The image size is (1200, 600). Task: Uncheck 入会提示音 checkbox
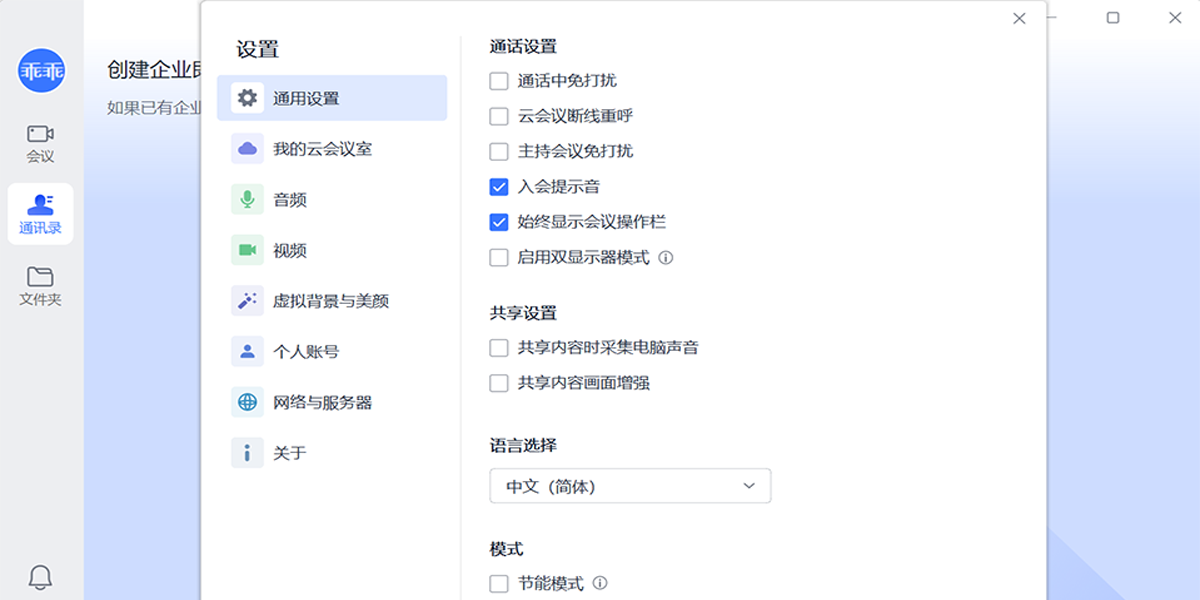[499, 187]
